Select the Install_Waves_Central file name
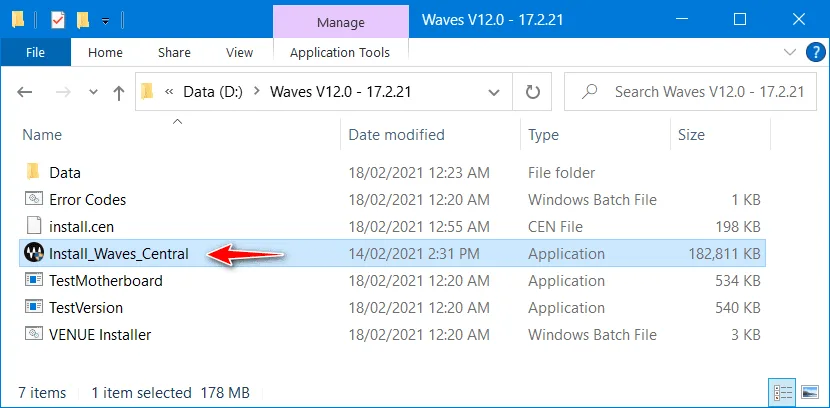The height and width of the screenshot is (408, 830). pyautogui.click(x=119, y=254)
